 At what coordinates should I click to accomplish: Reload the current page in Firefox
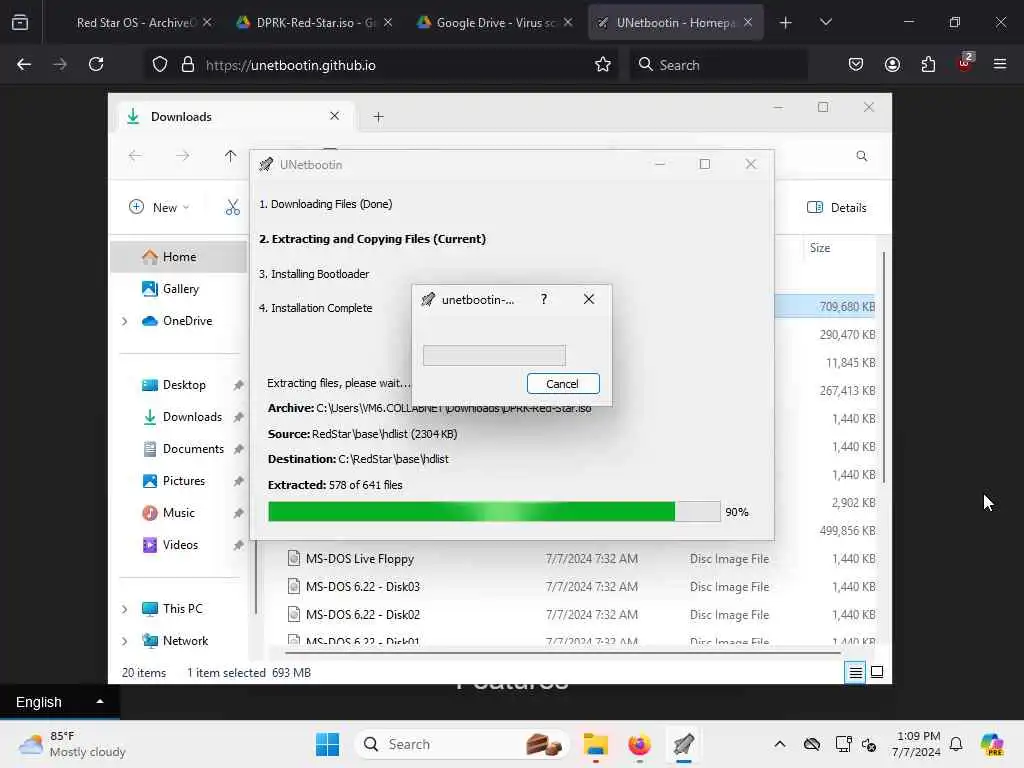96,64
